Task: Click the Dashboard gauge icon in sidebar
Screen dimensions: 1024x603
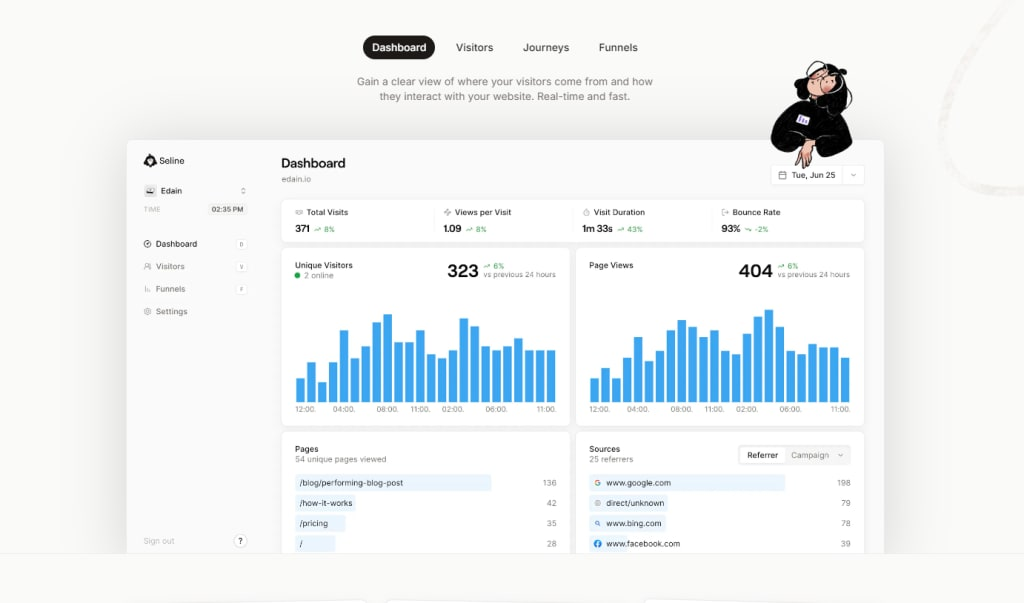Action: [x=148, y=244]
